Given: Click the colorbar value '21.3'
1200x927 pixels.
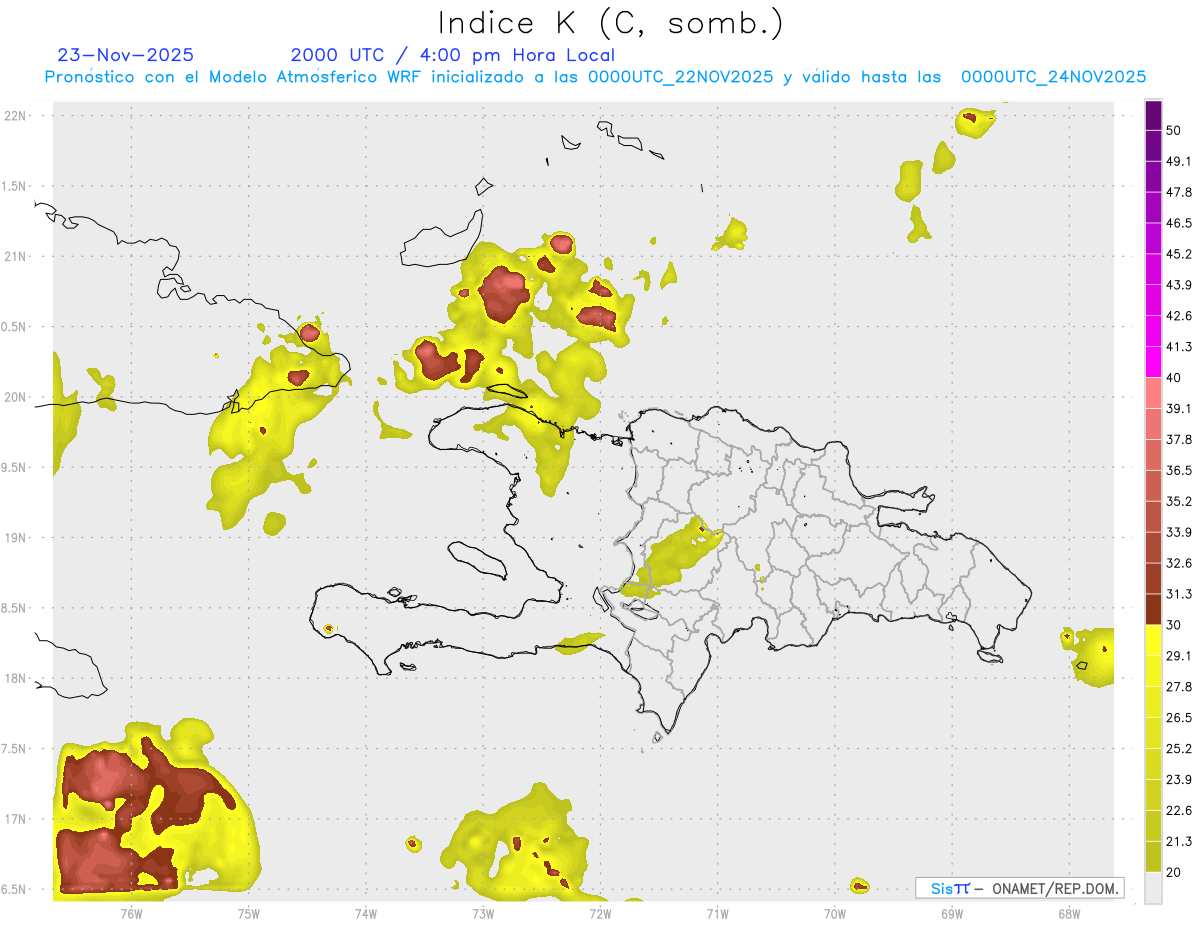Looking at the screenshot, I should point(1179,841).
